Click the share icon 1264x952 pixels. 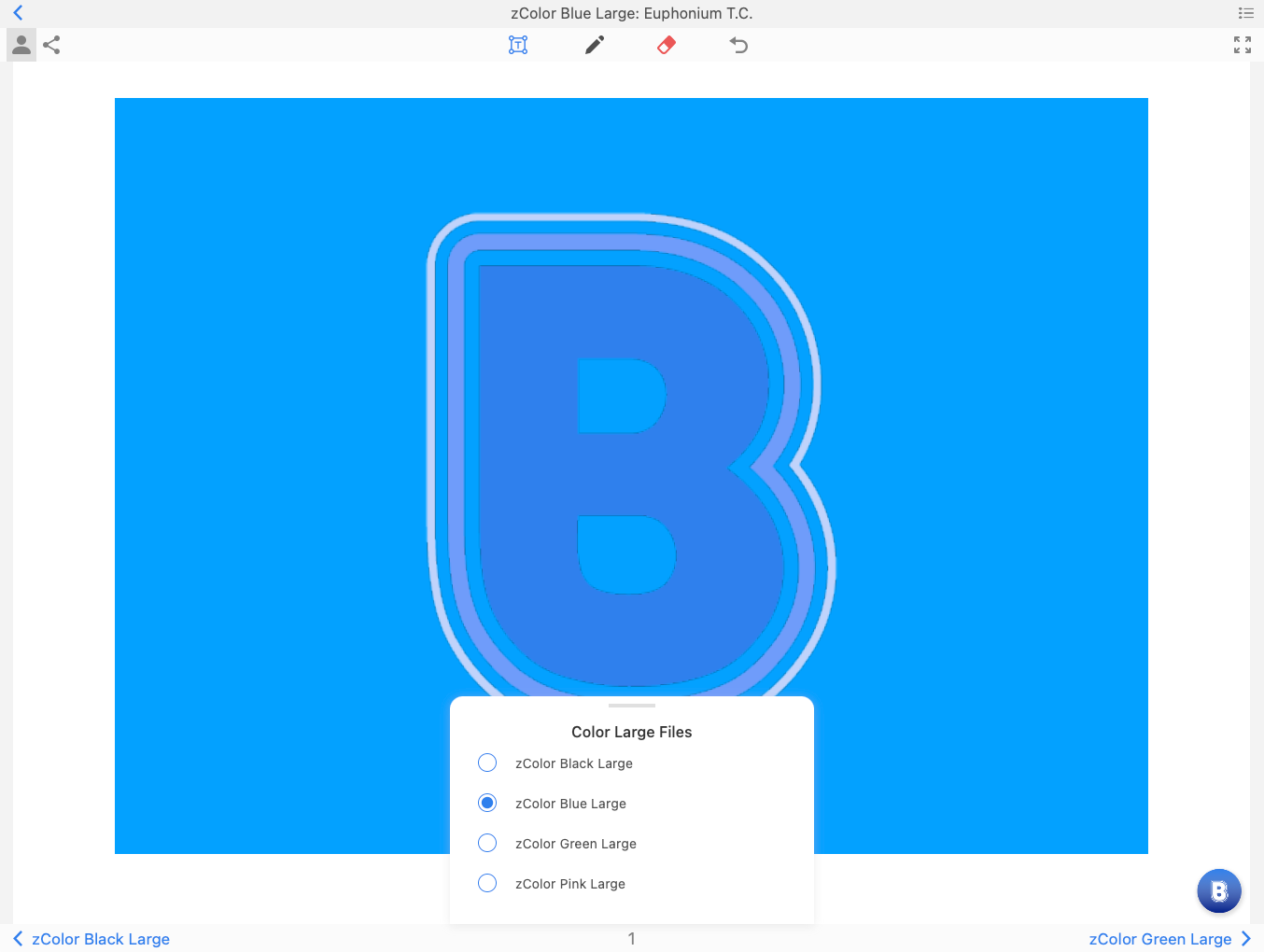(x=52, y=45)
